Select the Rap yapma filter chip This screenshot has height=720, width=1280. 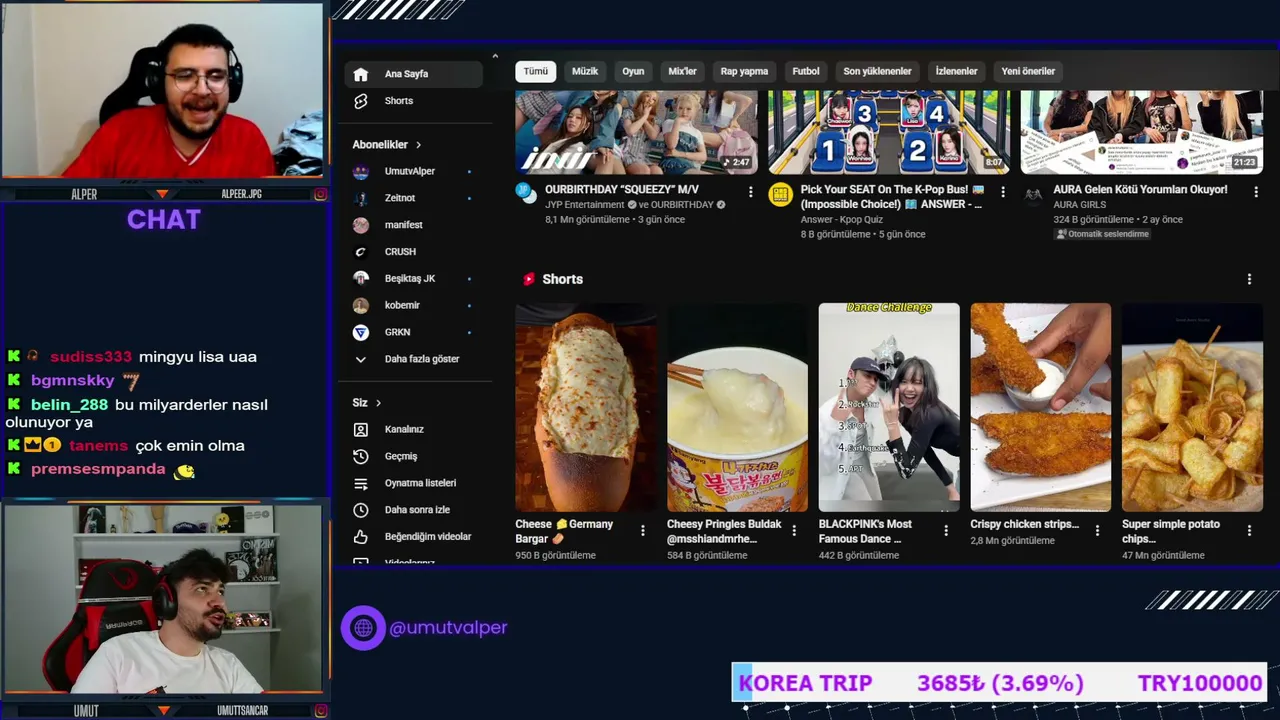744,71
